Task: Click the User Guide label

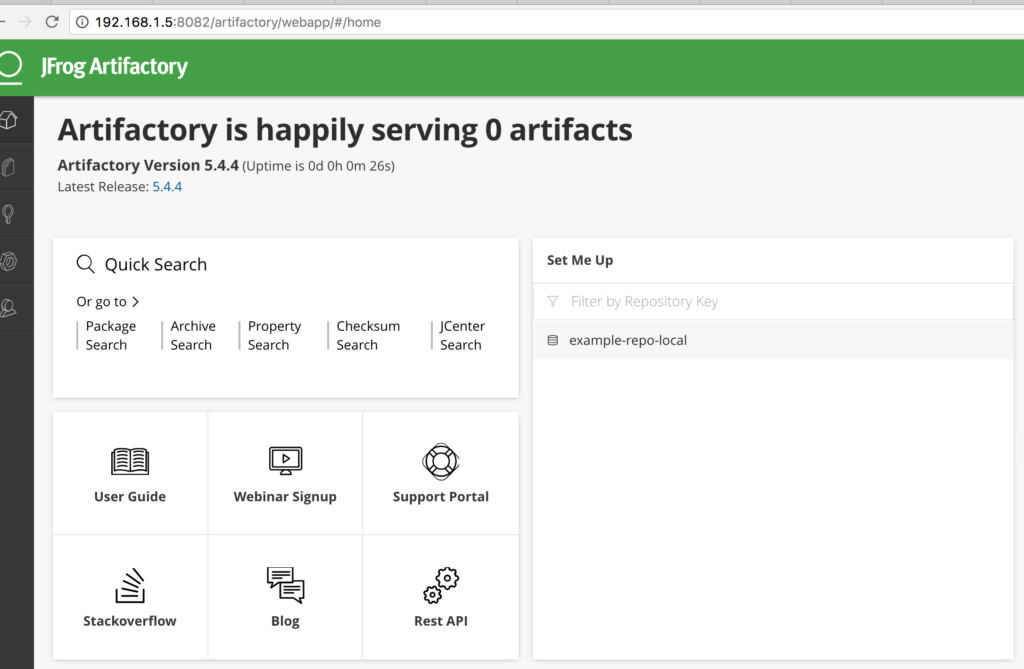Action: pos(130,497)
